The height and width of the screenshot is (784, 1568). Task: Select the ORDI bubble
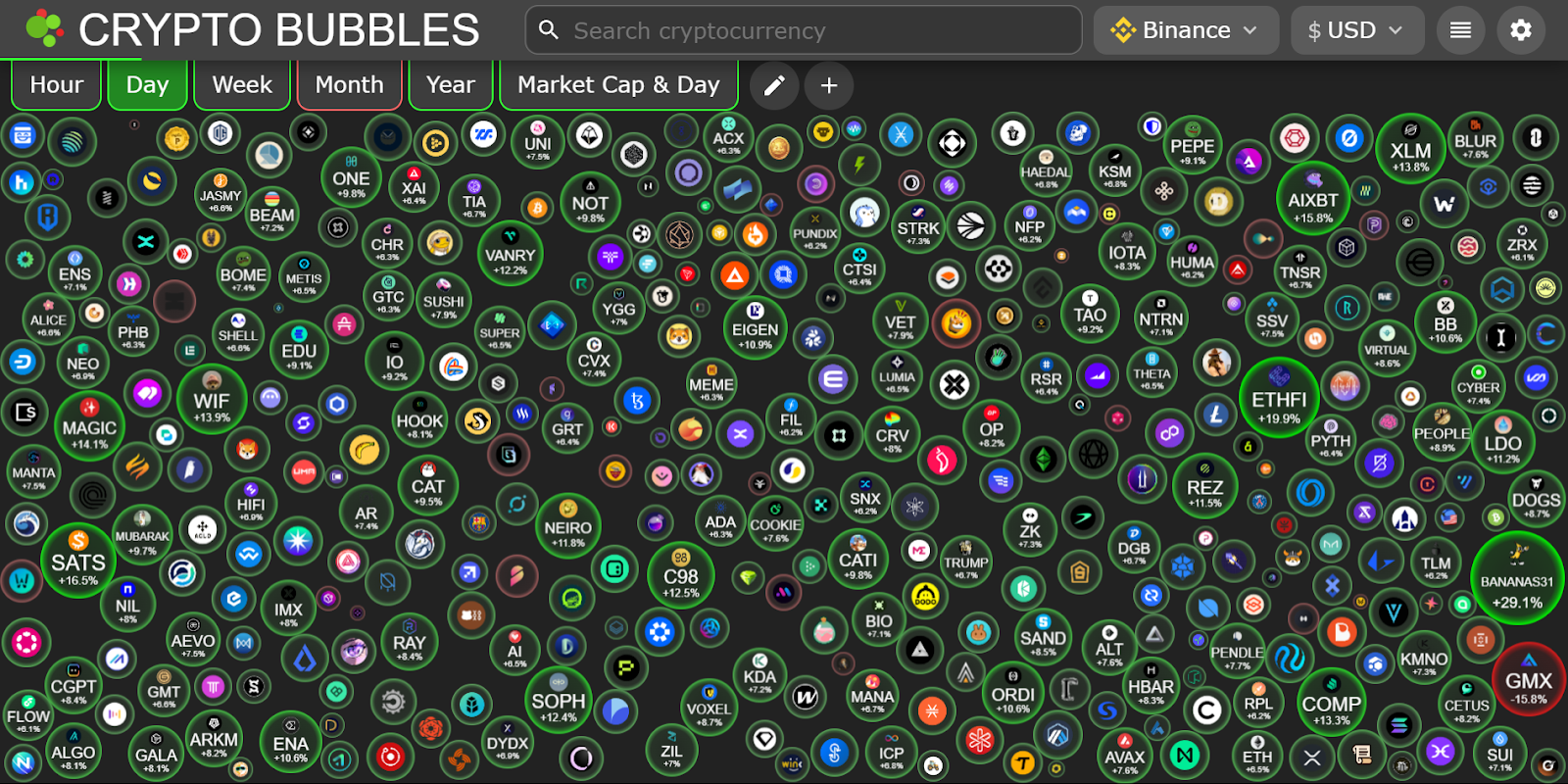pos(1012,694)
